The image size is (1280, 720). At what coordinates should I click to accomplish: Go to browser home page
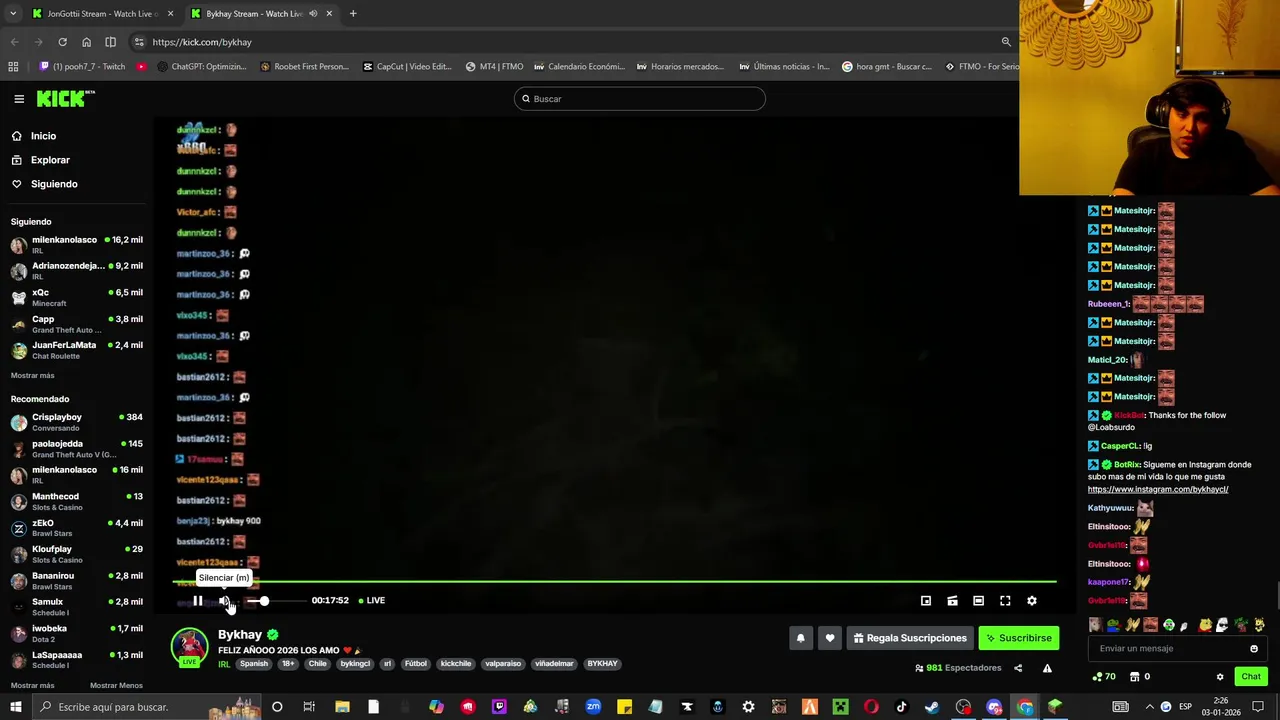(86, 42)
